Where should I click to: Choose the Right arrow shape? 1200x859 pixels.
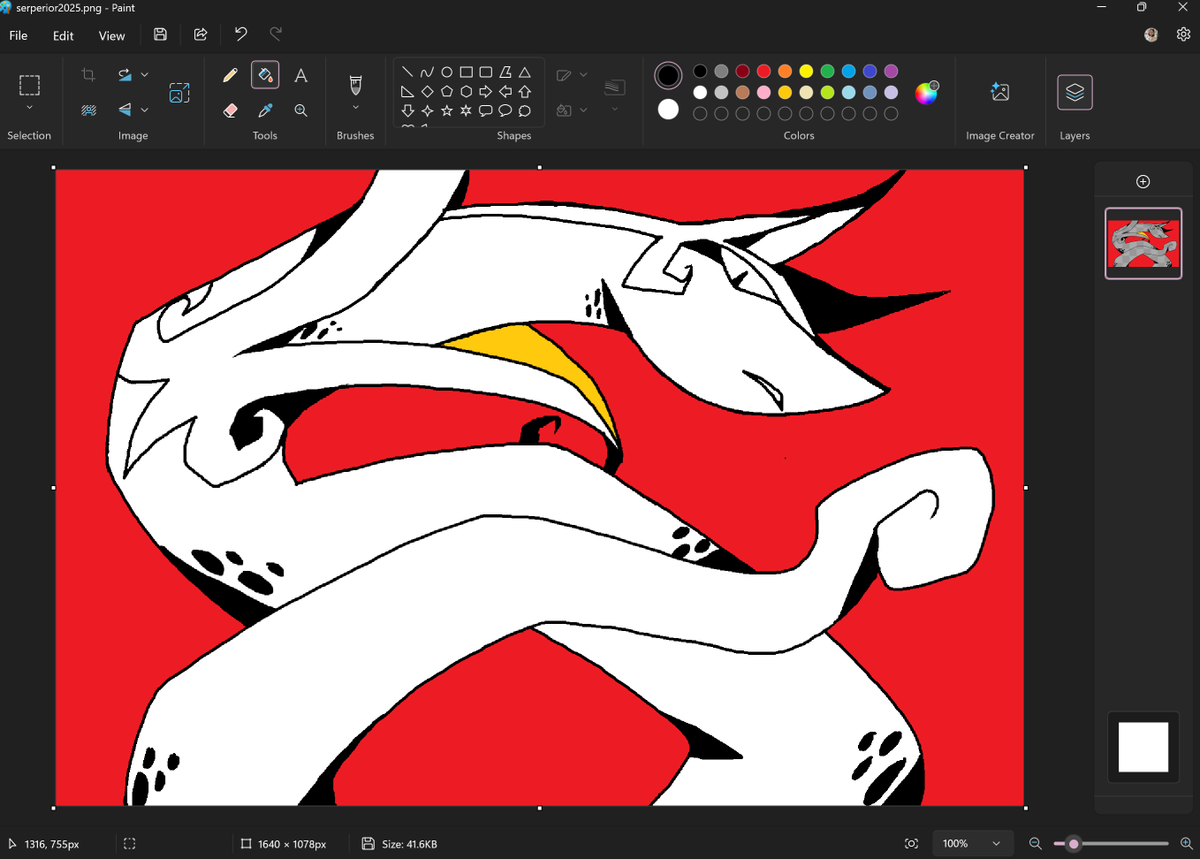pos(485,91)
